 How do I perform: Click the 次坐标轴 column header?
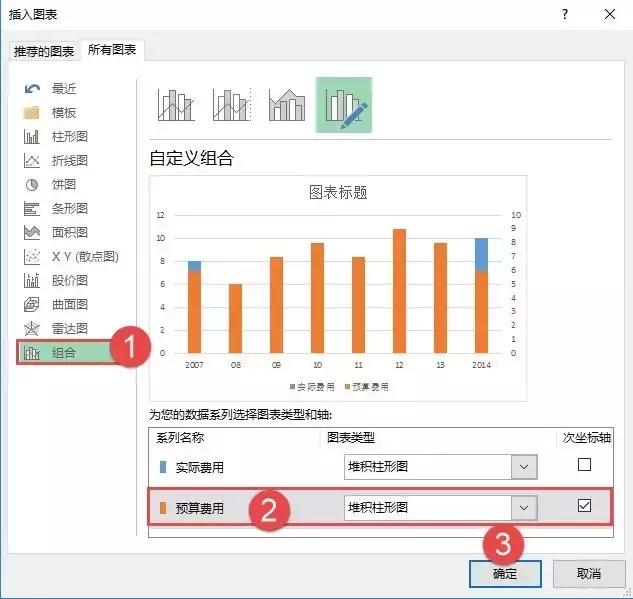[x=587, y=438]
